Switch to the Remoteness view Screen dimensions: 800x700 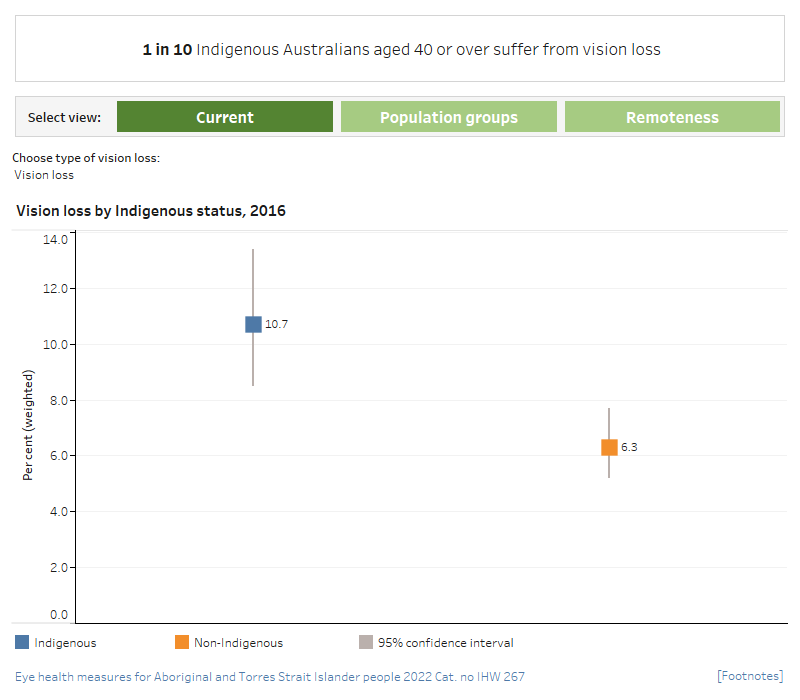[x=672, y=116]
